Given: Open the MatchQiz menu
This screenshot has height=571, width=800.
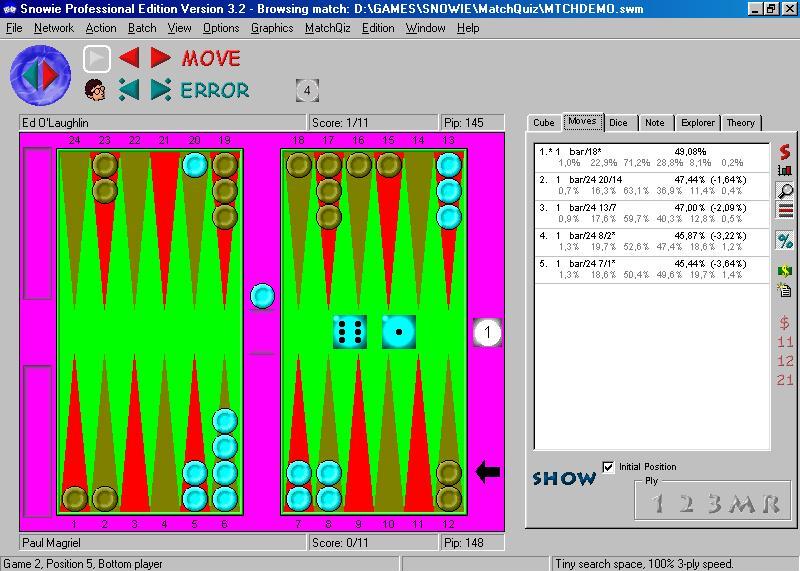Looking at the screenshot, I should point(327,28).
